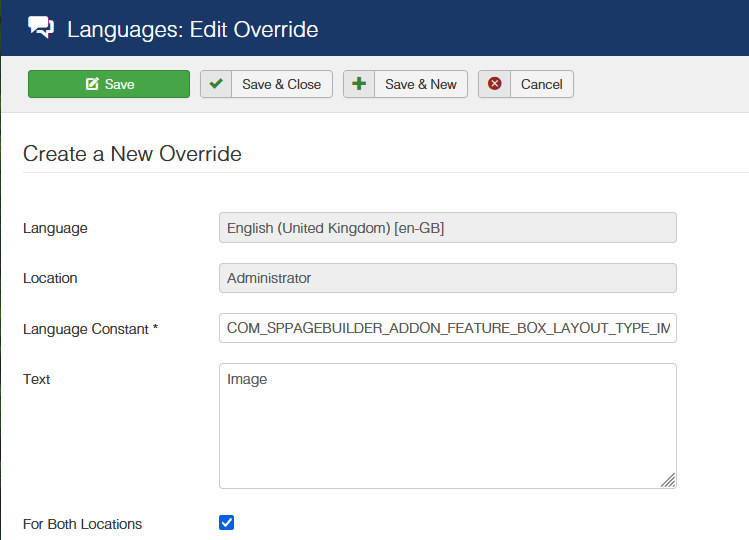749x540 pixels.
Task: Click the Languages: Edit Override page title
Action: tap(192, 29)
